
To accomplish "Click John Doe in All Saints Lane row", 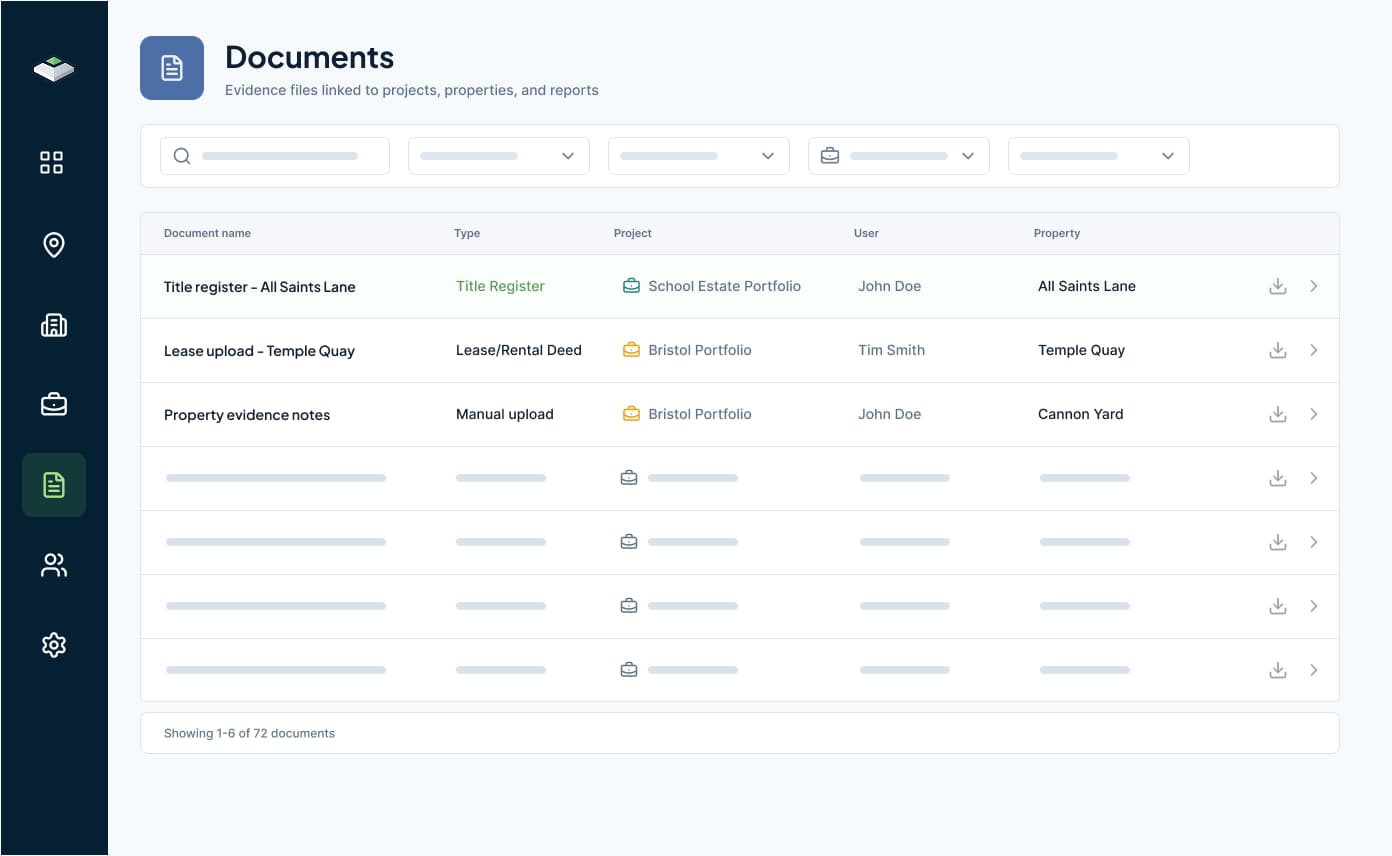I will point(889,286).
